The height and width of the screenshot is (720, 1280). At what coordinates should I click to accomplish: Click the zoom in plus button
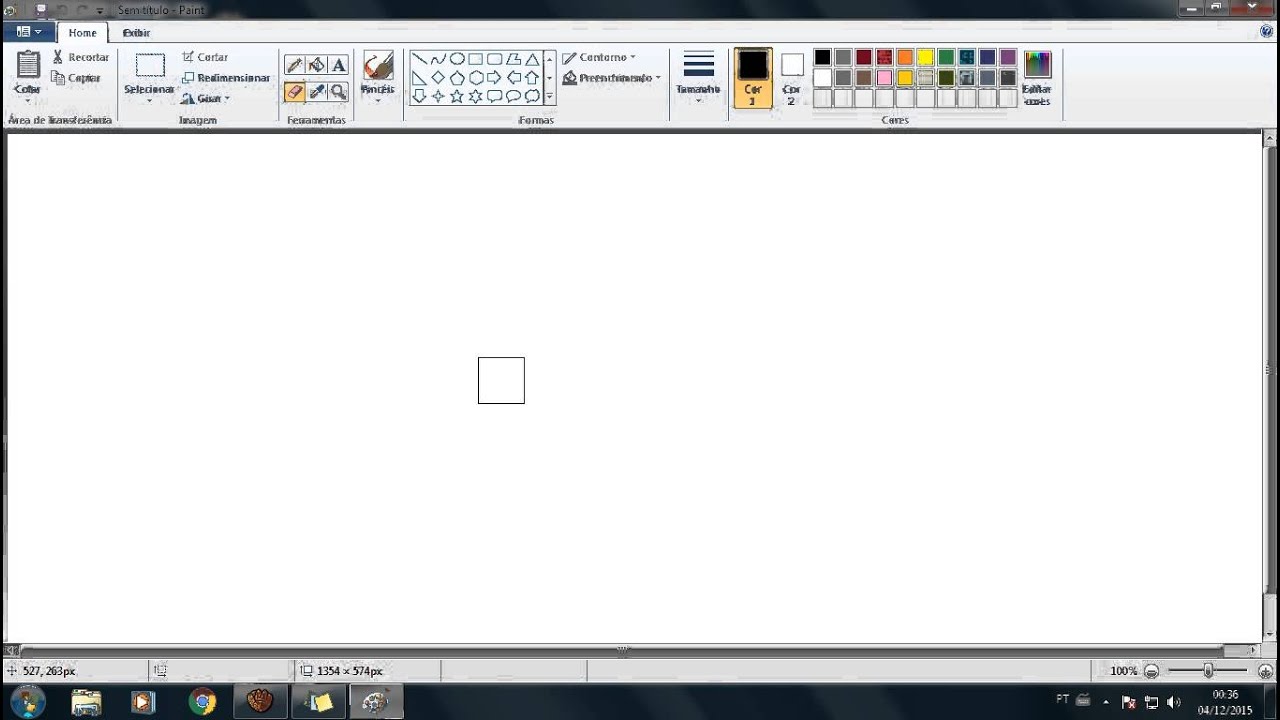pos(1265,671)
